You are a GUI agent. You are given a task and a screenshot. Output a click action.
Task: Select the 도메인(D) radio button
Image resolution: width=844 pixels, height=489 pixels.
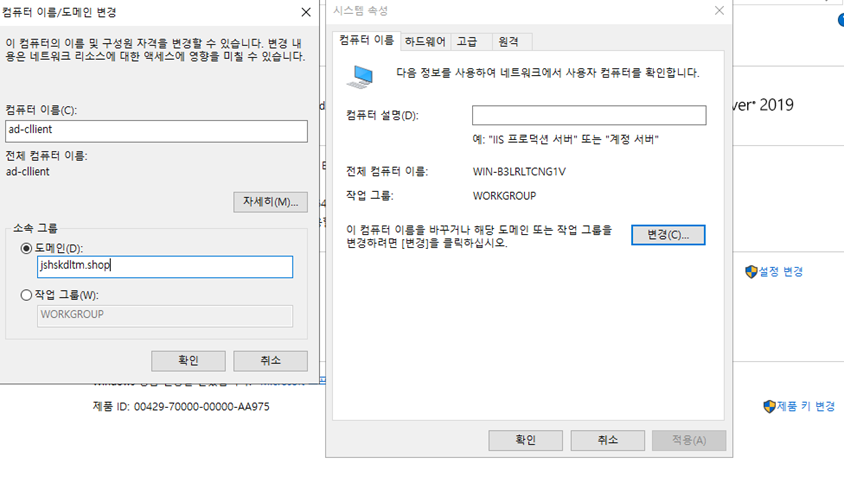click(27, 248)
